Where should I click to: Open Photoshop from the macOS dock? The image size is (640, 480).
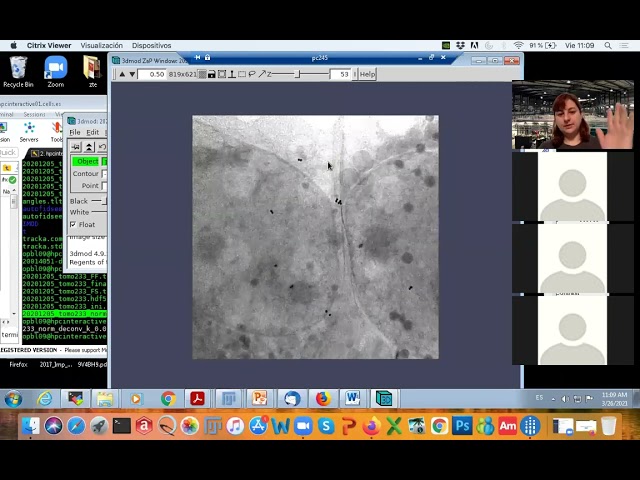[462, 426]
